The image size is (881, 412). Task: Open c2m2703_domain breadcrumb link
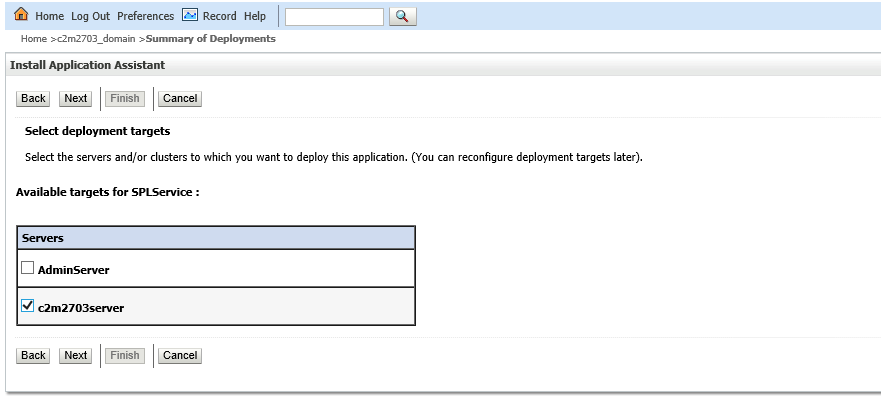click(96, 39)
